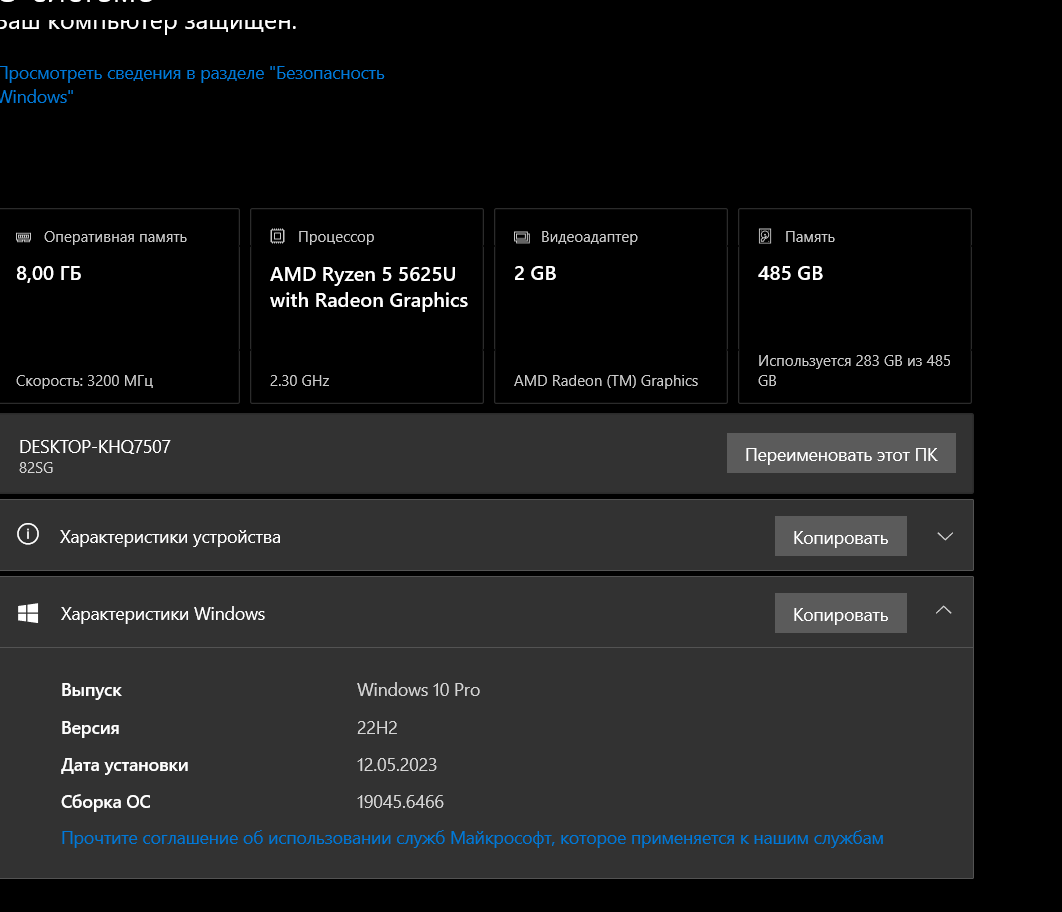Open the Безопасность Windows details link
The height and width of the screenshot is (912, 1062).
pyautogui.click(x=192, y=85)
